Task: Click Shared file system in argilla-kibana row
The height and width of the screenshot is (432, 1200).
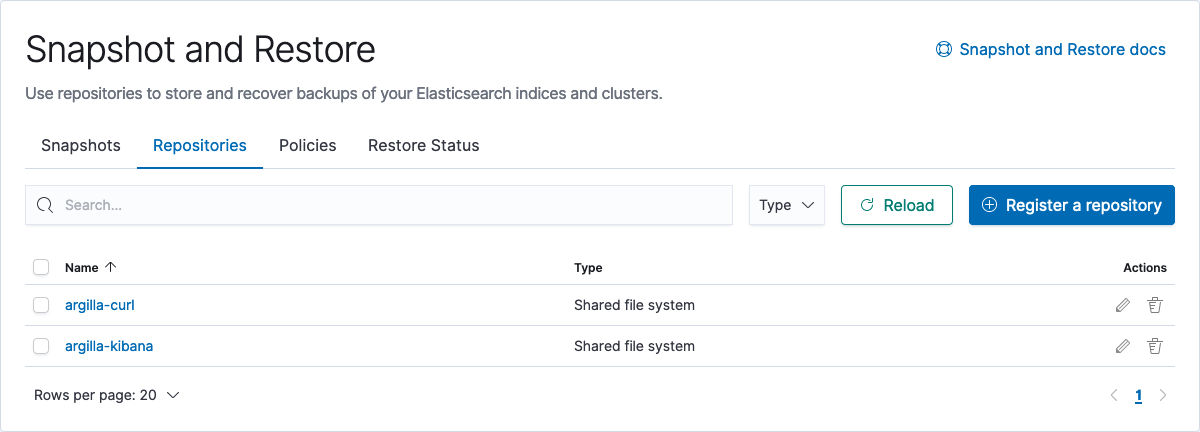Action: (x=634, y=346)
